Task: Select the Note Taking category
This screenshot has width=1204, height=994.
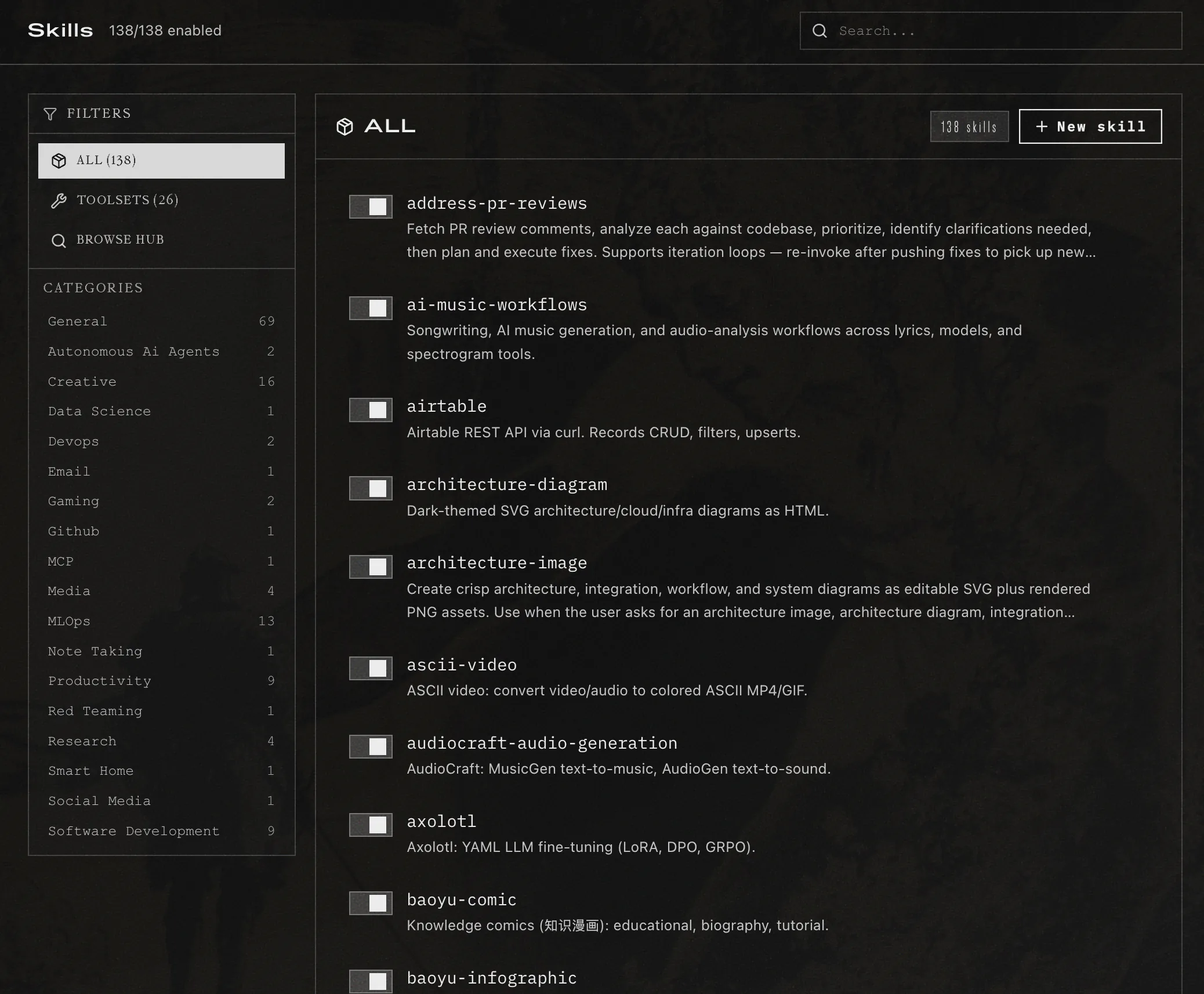Action: 161,651
